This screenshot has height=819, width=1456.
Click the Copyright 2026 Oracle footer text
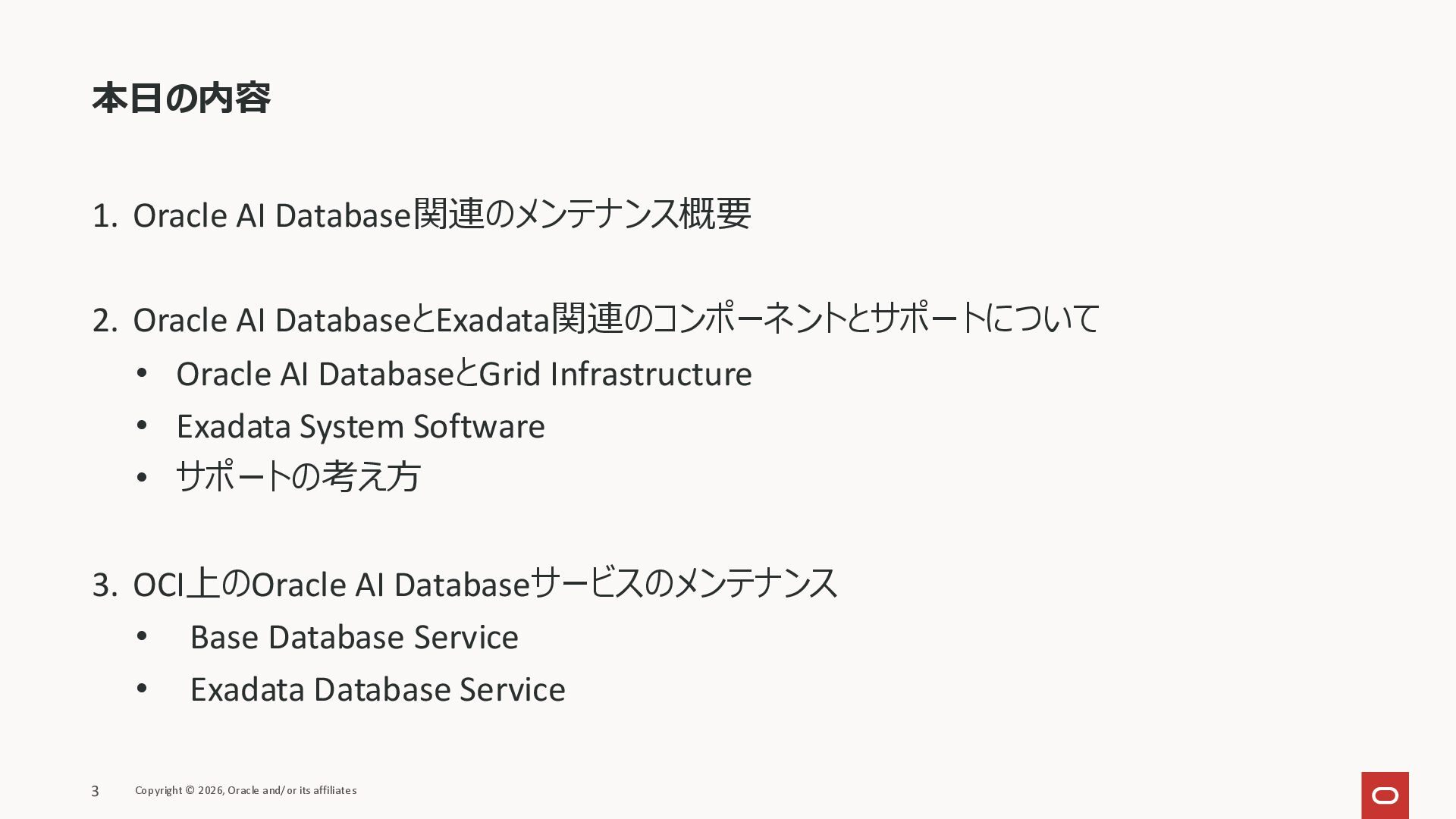(246, 790)
